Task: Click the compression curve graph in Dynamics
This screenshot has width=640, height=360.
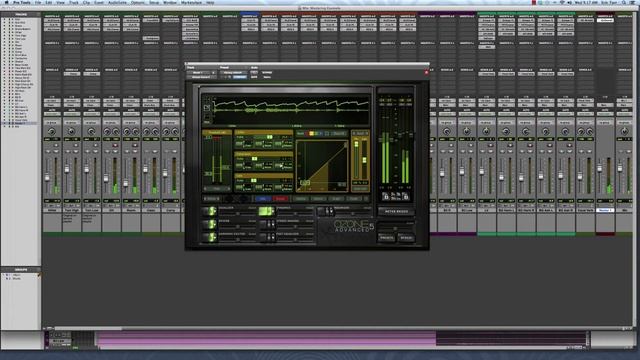Action: click(x=322, y=166)
